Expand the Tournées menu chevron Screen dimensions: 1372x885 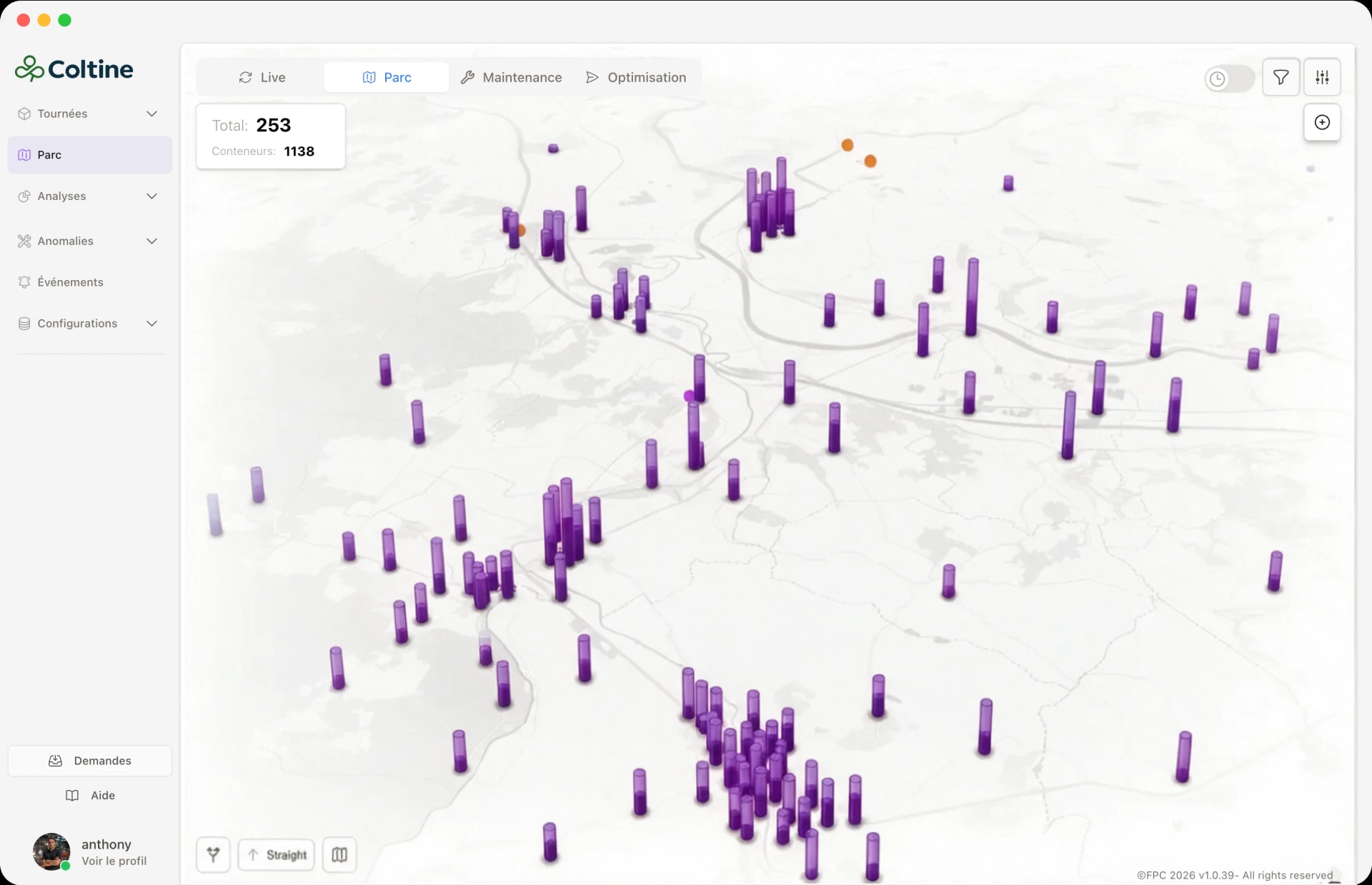(151, 114)
